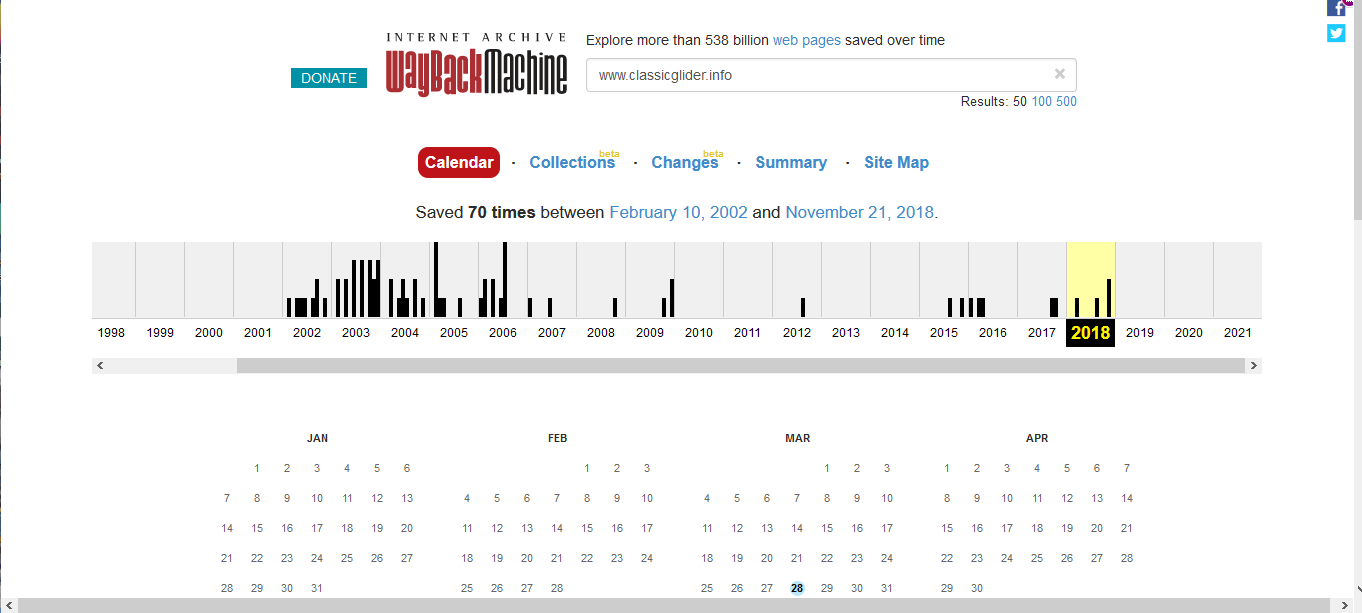
Task: Select year 2002 in the timeline
Action: point(307,333)
